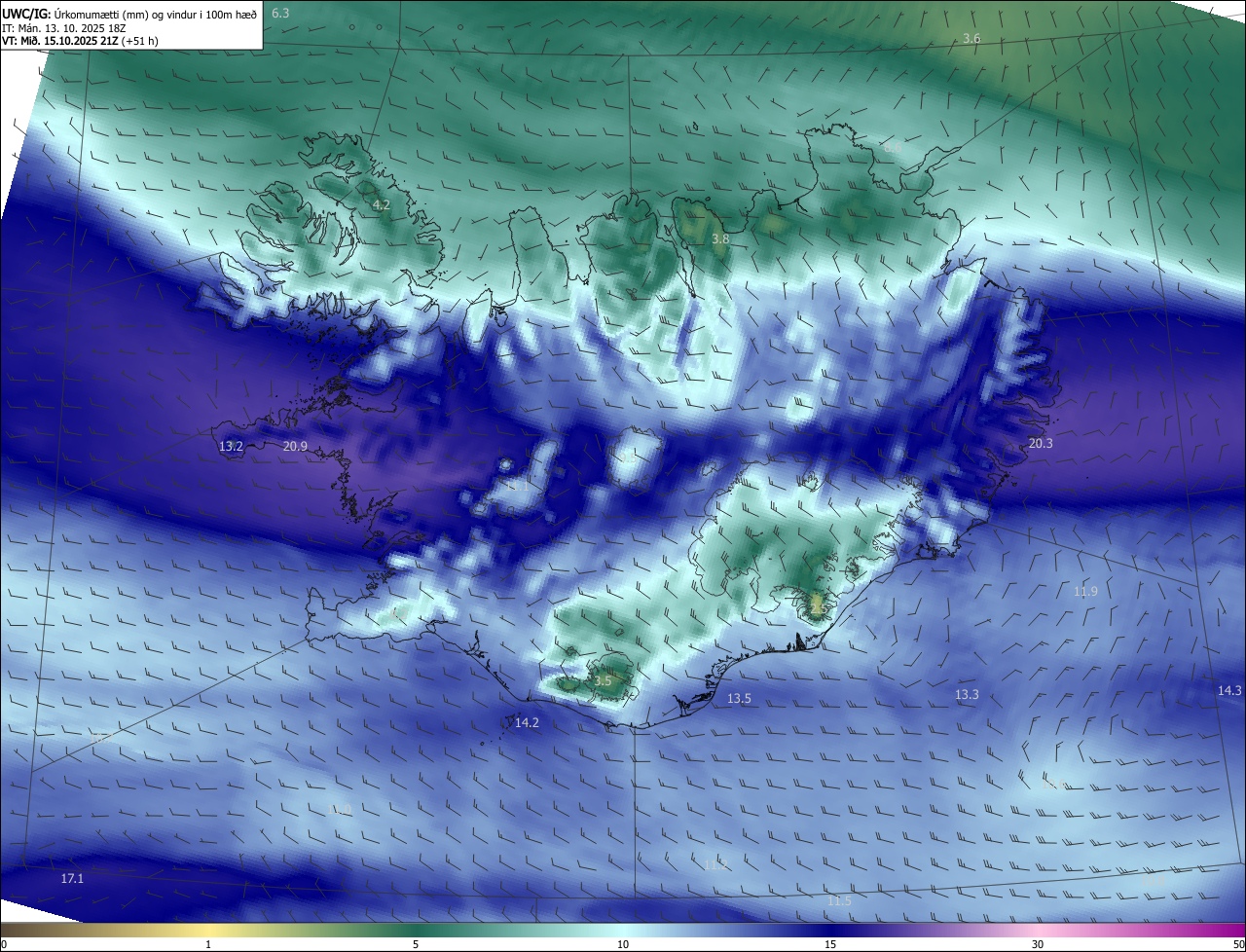Click the 3.6 value at the top right

(x=971, y=38)
